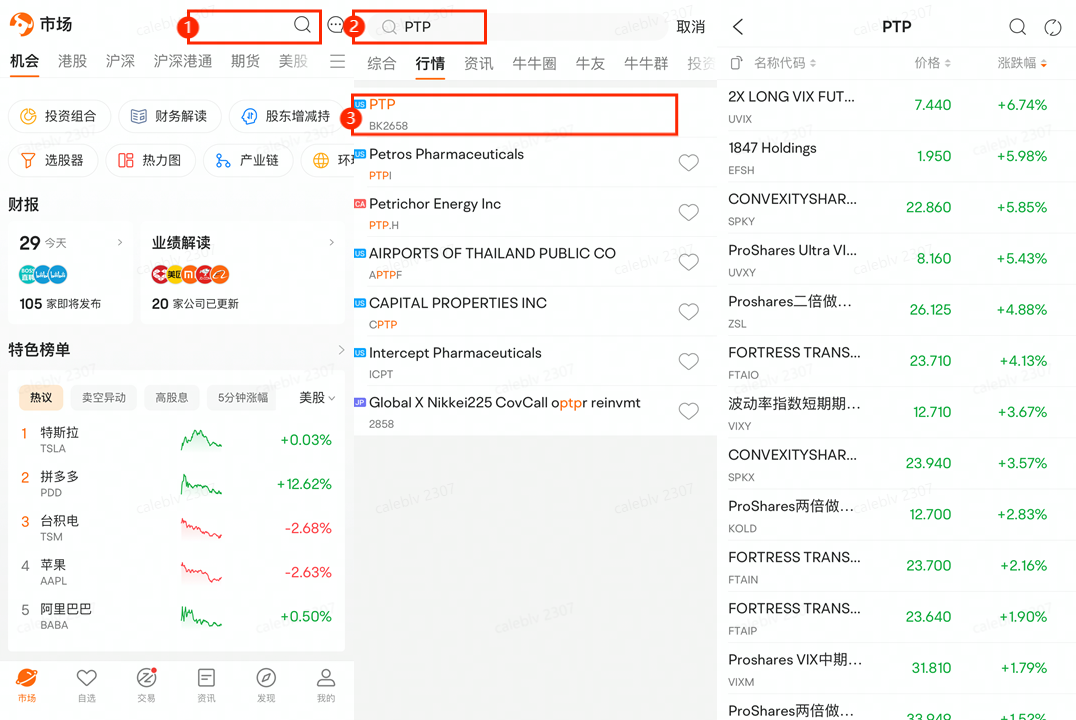1076x720 pixels.
Task: Open 热力图 heat map
Action: 150,161
